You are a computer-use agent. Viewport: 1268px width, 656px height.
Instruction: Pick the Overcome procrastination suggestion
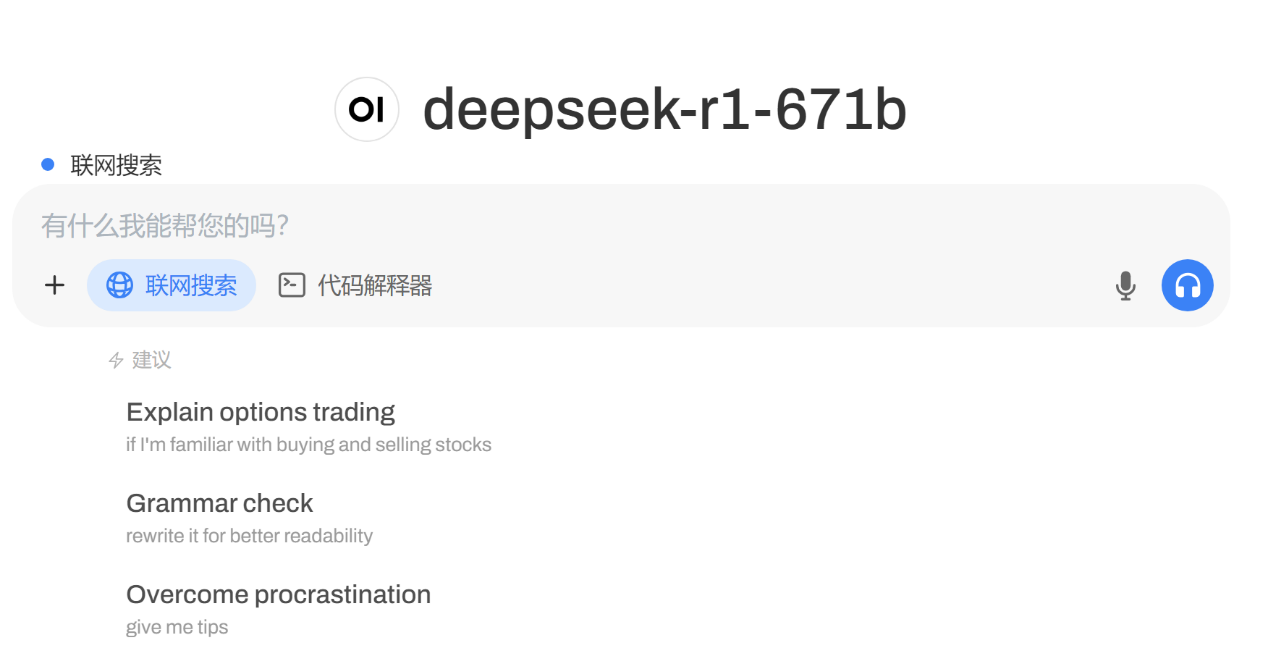pyautogui.click(x=278, y=594)
